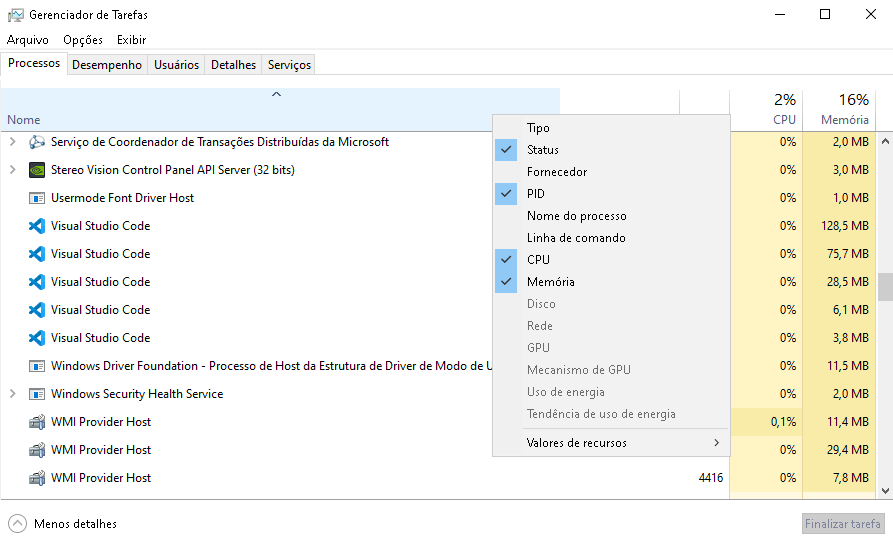Click the WMI Provider Host icon using 11,4 MB

[37, 422]
